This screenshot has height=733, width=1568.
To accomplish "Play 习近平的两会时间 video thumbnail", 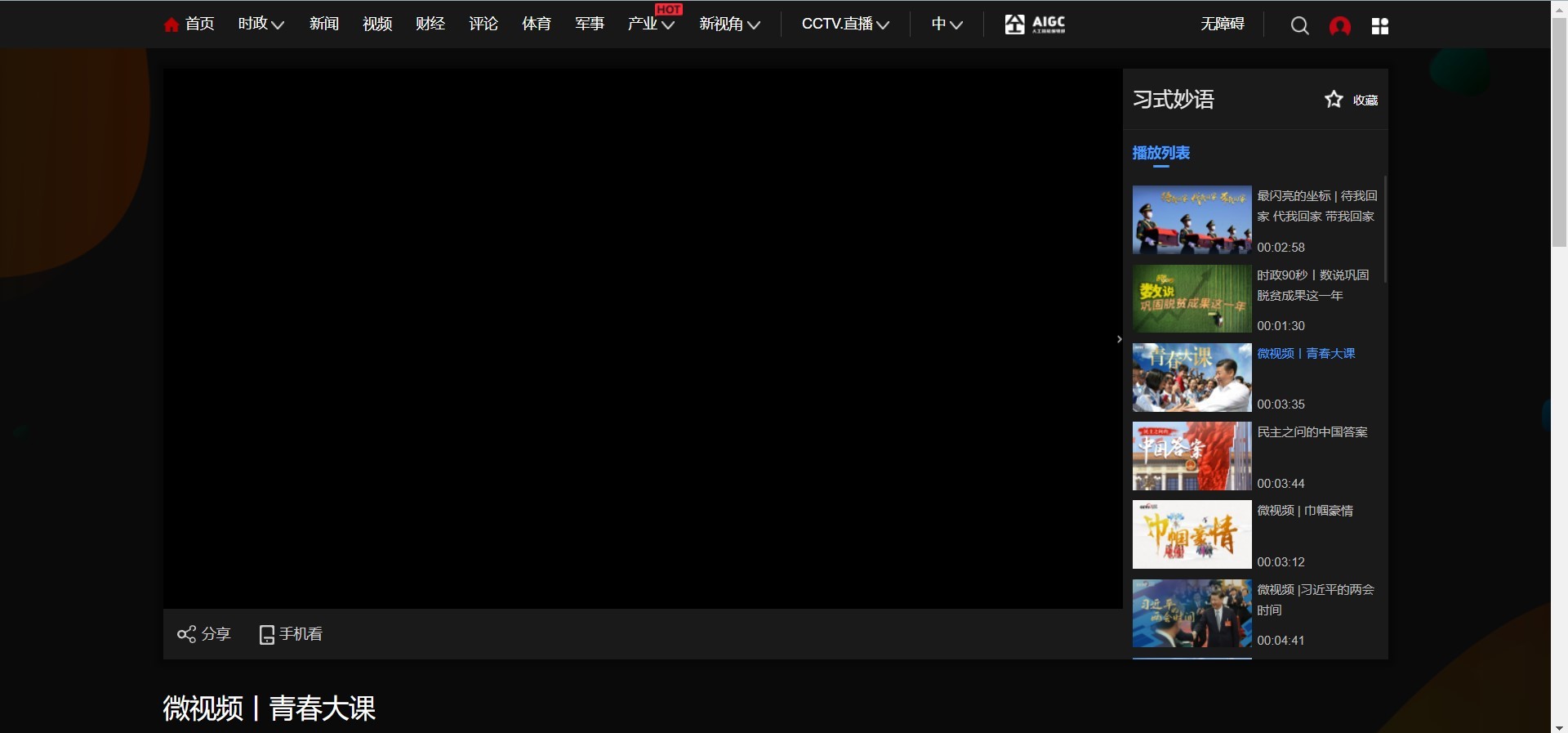I will click(x=1192, y=614).
